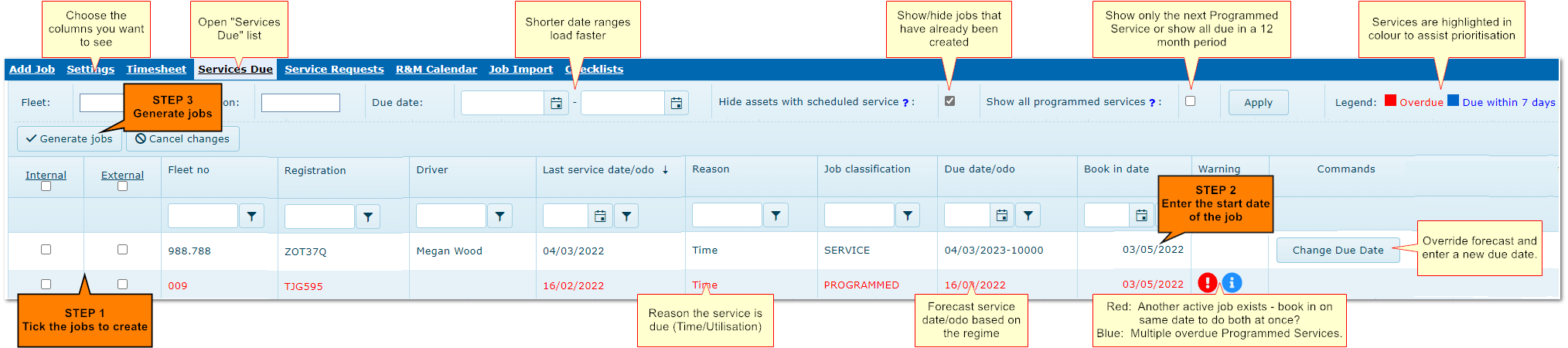Open the Reason column filter dropdown
The width and height of the screenshot is (1568, 348).
point(775,216)
